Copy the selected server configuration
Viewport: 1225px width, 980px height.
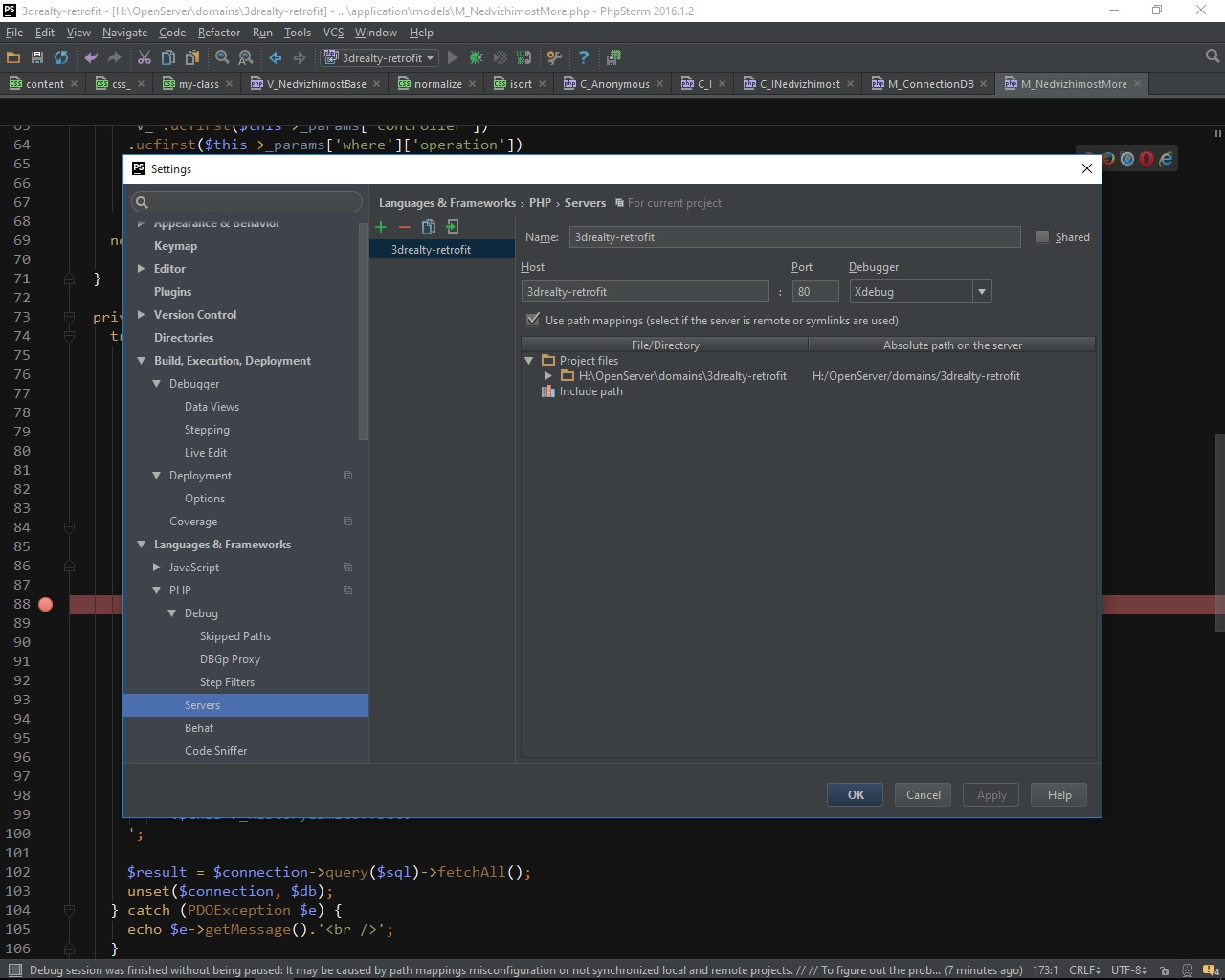tap(429, 227)
